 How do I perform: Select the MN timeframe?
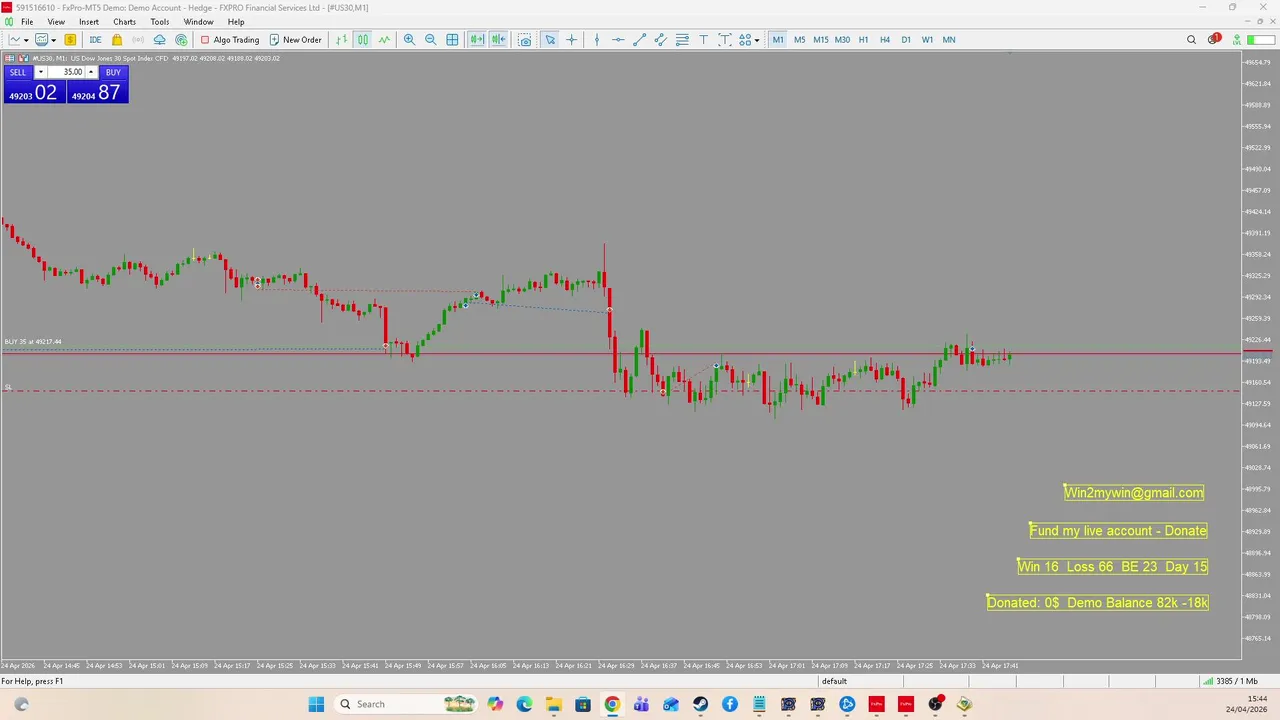pyautogui.click(x=949, y=40)
